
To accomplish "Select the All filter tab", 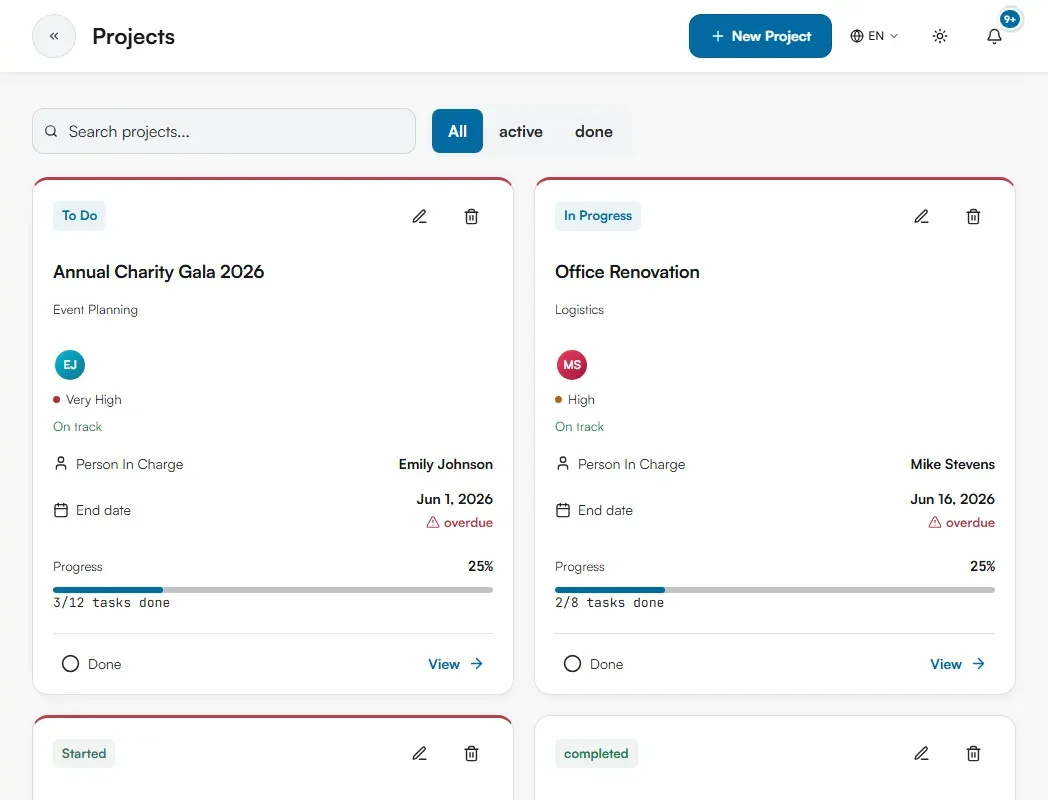I will coord(457,131).
